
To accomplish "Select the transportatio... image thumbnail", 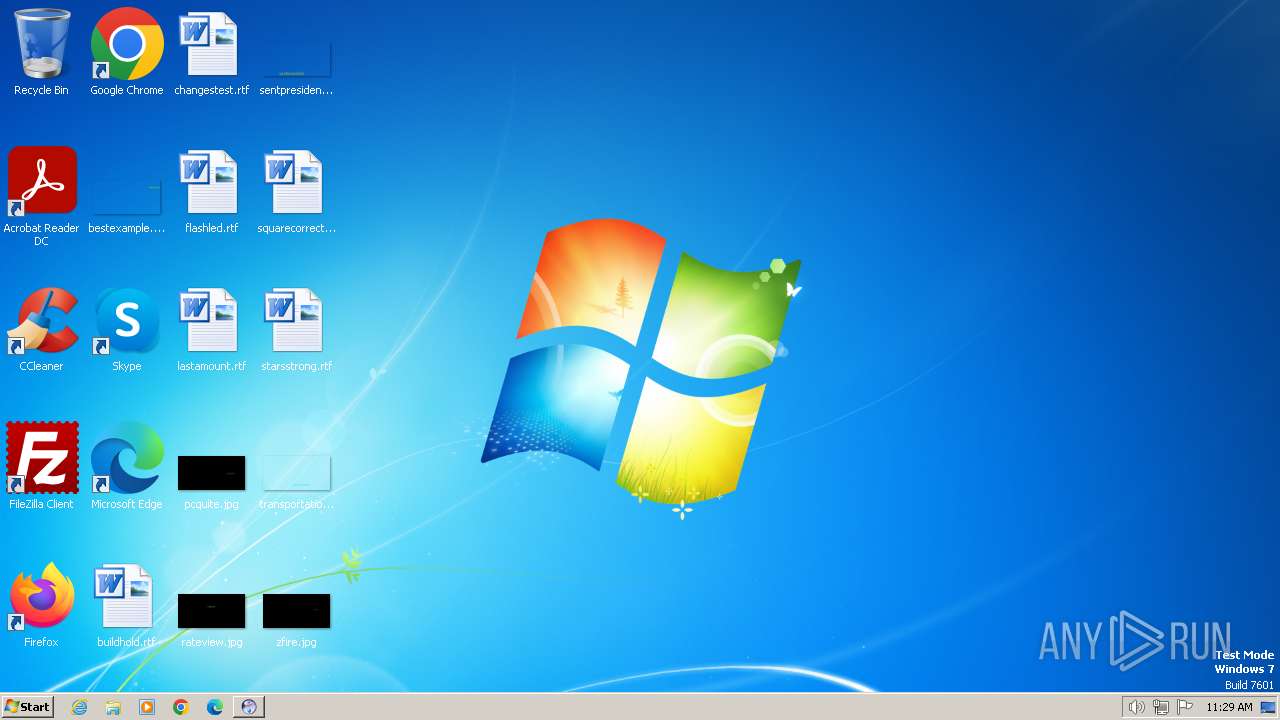I will pyautogui.click(x=296, y=473).
